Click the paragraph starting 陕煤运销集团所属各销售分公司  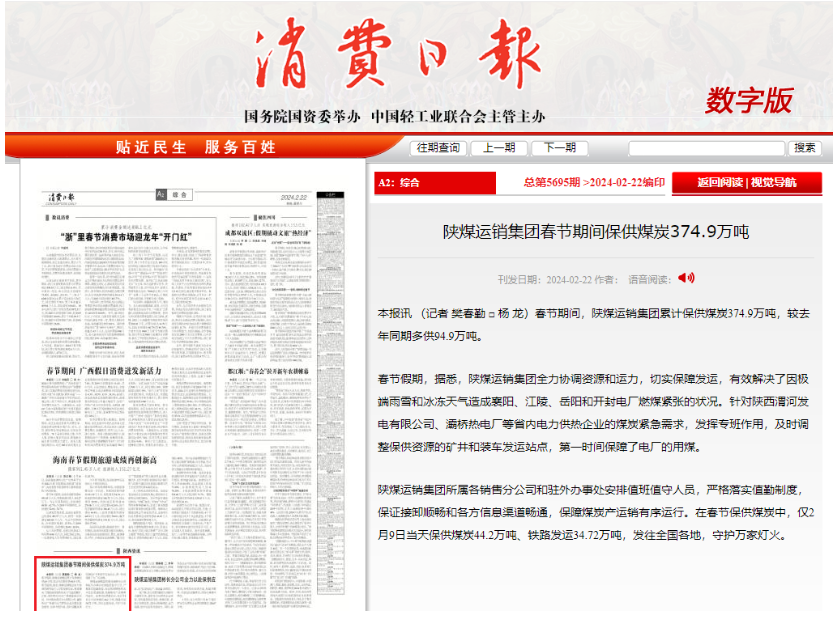(596, 512)
